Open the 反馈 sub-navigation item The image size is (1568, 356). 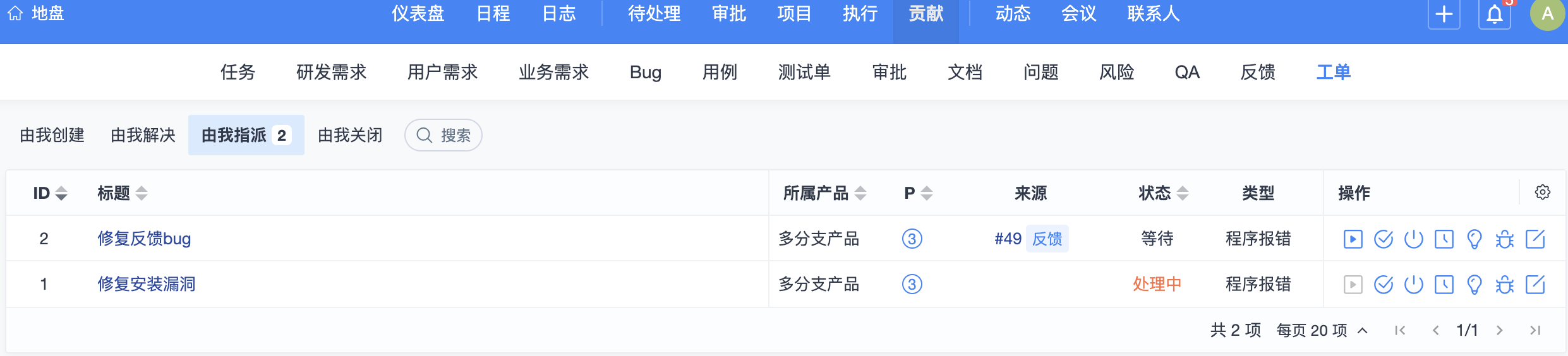pos(1257,72)
